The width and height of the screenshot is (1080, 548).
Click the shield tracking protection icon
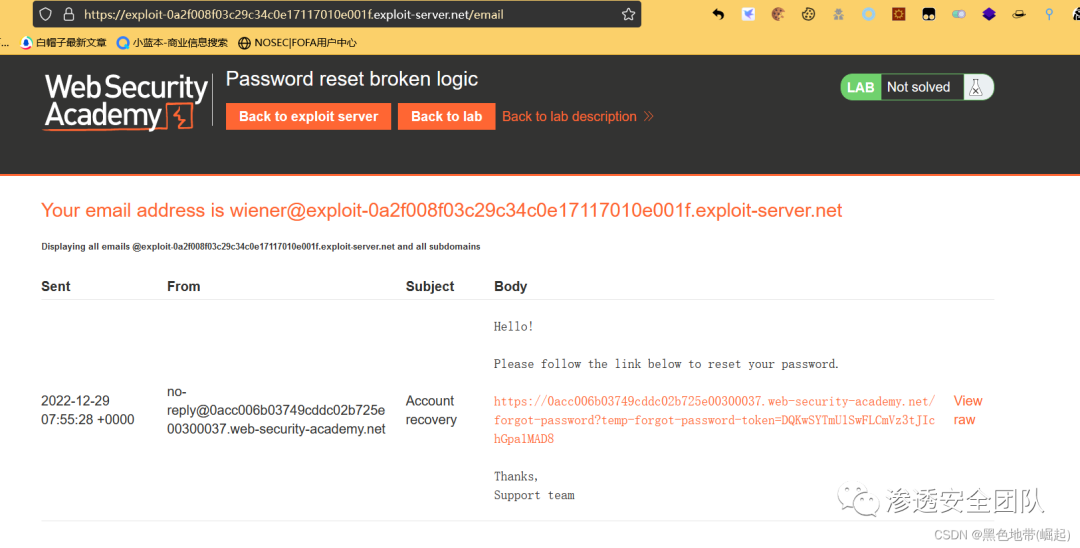(x=45, y=14)
